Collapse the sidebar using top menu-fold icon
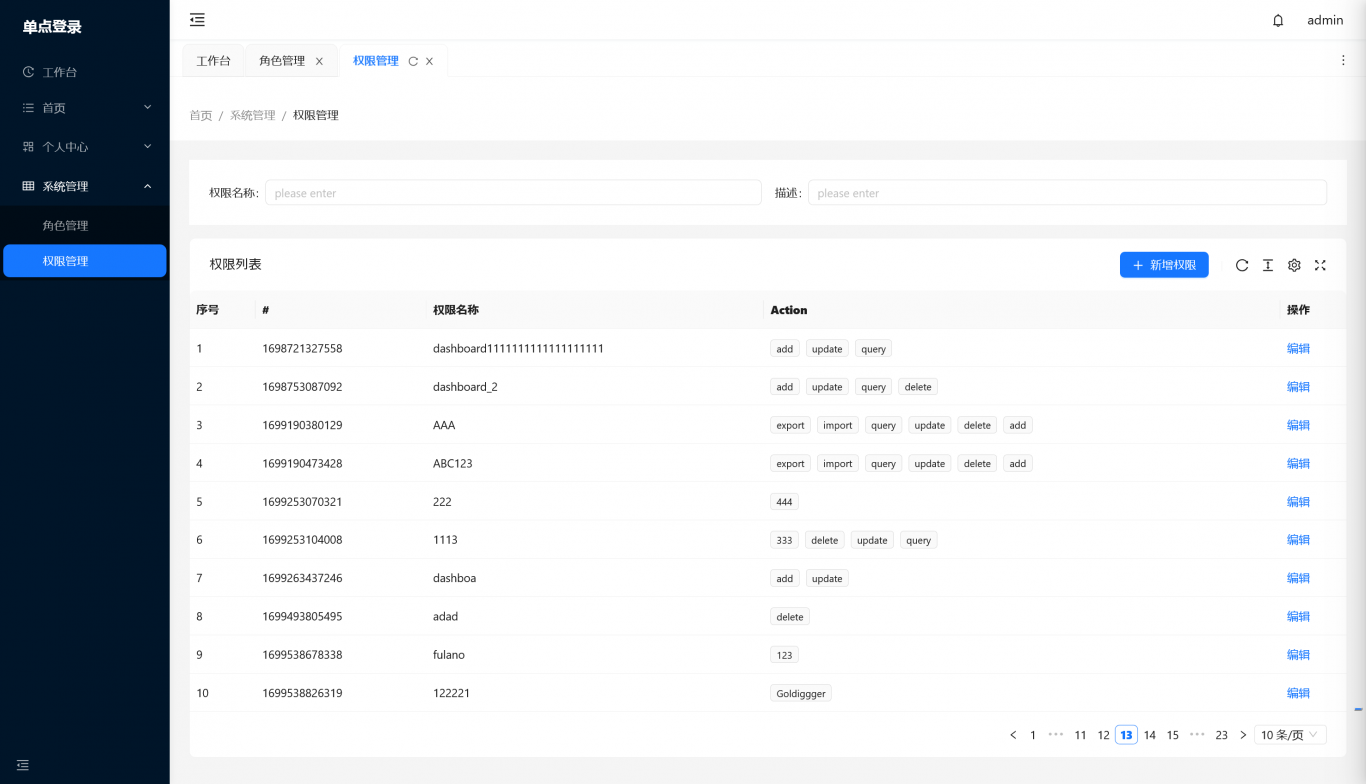 pos(197,20)
